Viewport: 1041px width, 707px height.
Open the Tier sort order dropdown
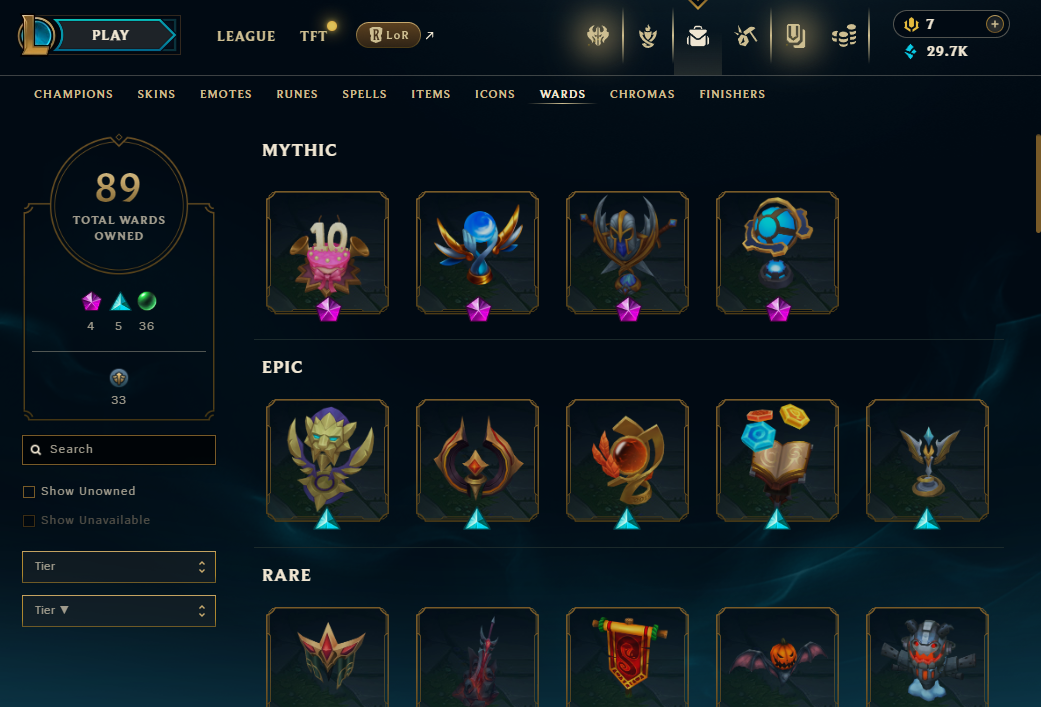tap(119, 611)
